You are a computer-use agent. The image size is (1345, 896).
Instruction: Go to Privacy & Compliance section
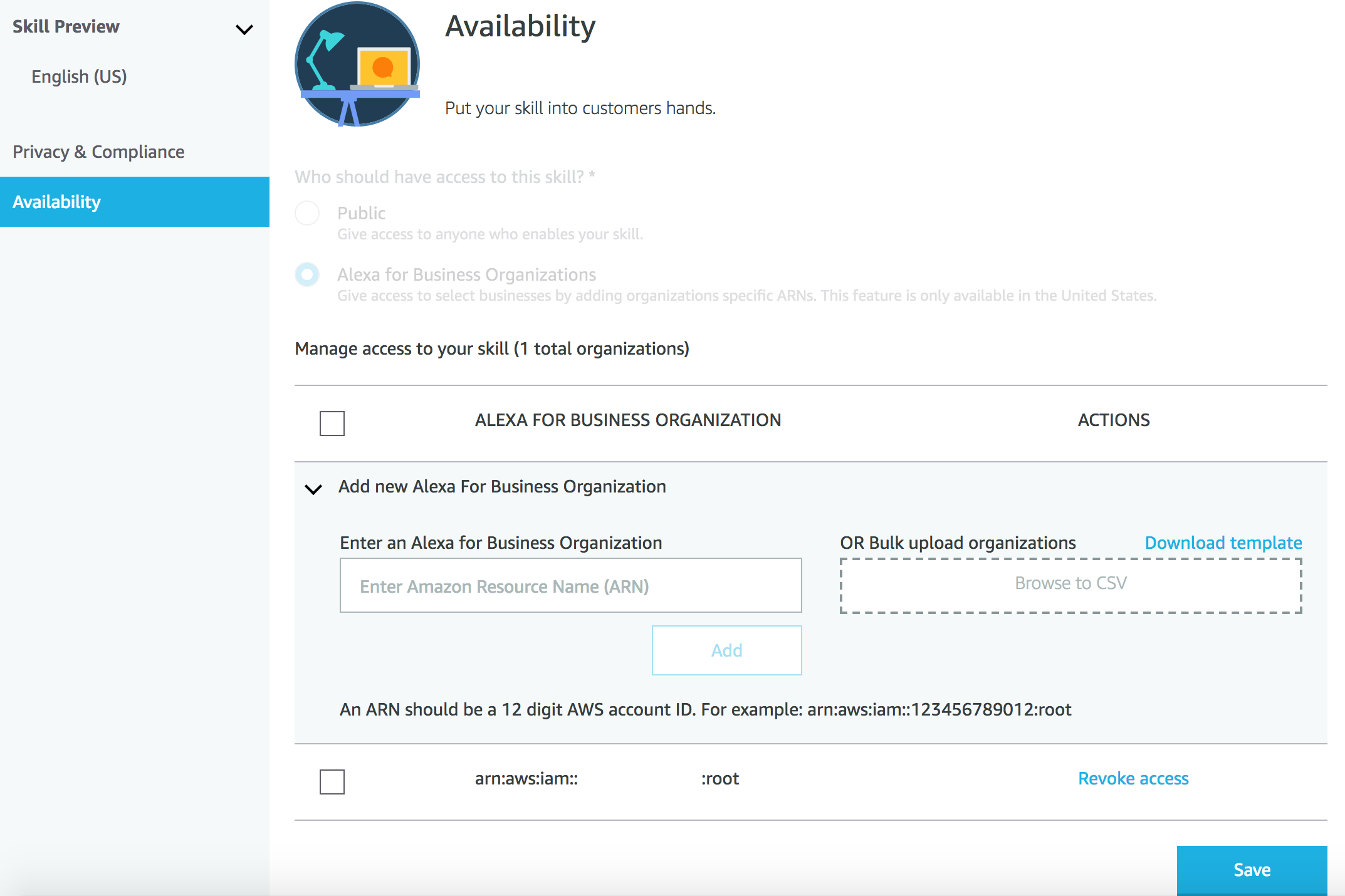point(98,152)
